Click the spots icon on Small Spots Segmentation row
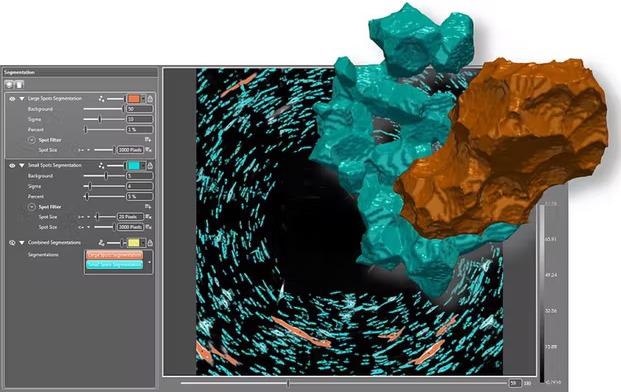The width and height of the screenshot is (621, 392). click(x=102, y=166)
